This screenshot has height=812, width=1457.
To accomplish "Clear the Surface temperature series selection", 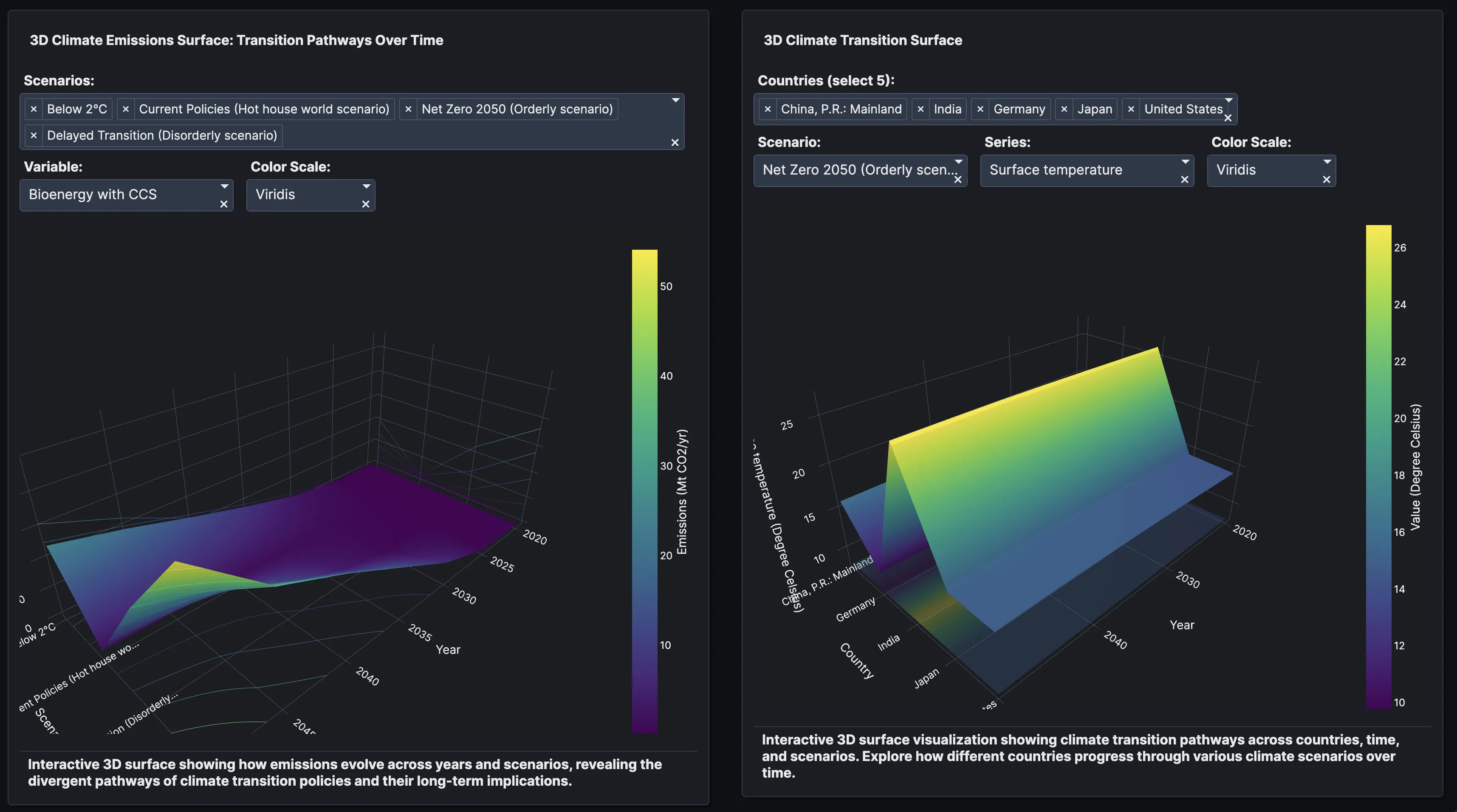I will 1186,180.
